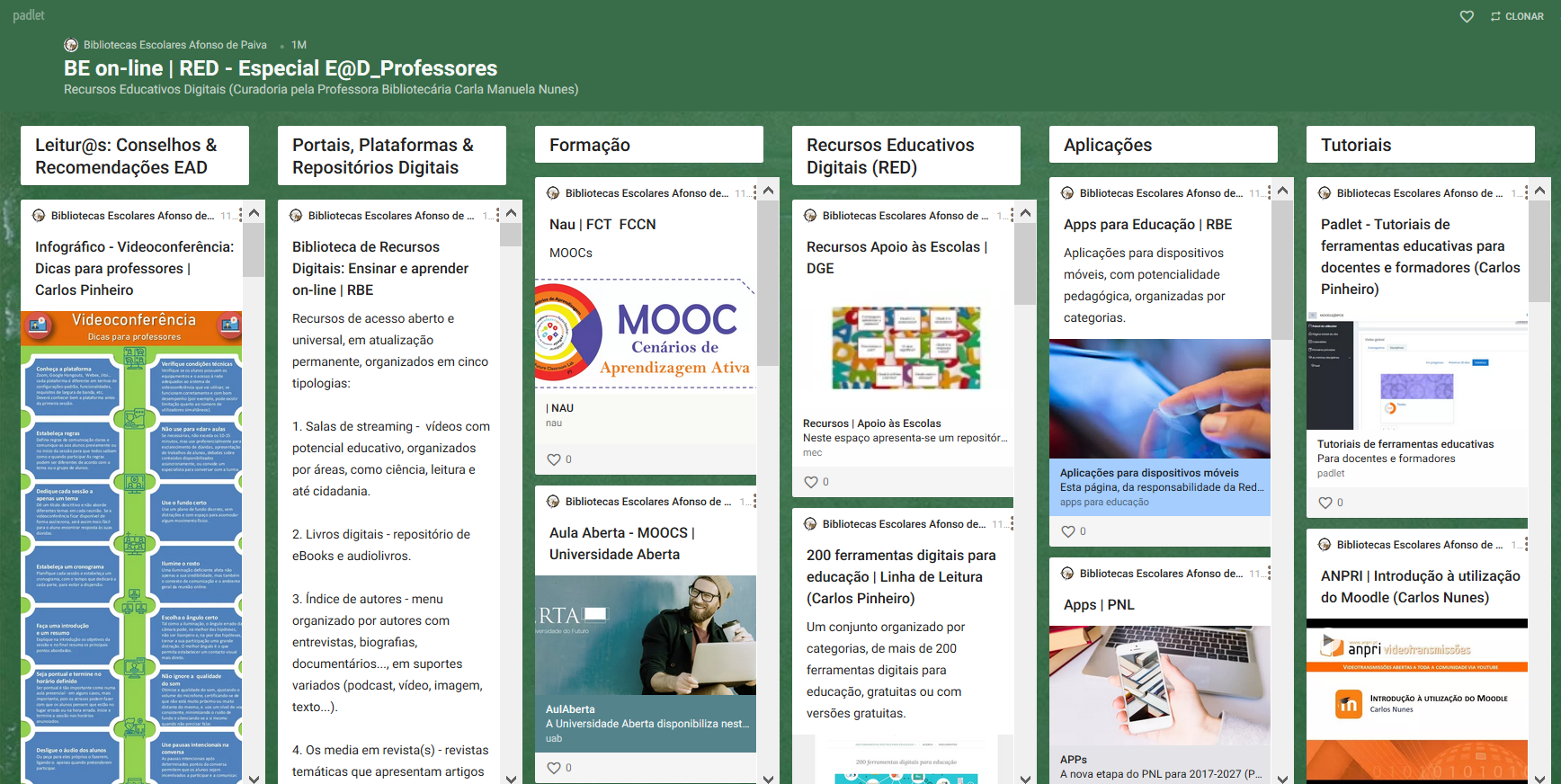Click the padlet logo
This screenshot has width=1561, height=784.
coord(29,15)
